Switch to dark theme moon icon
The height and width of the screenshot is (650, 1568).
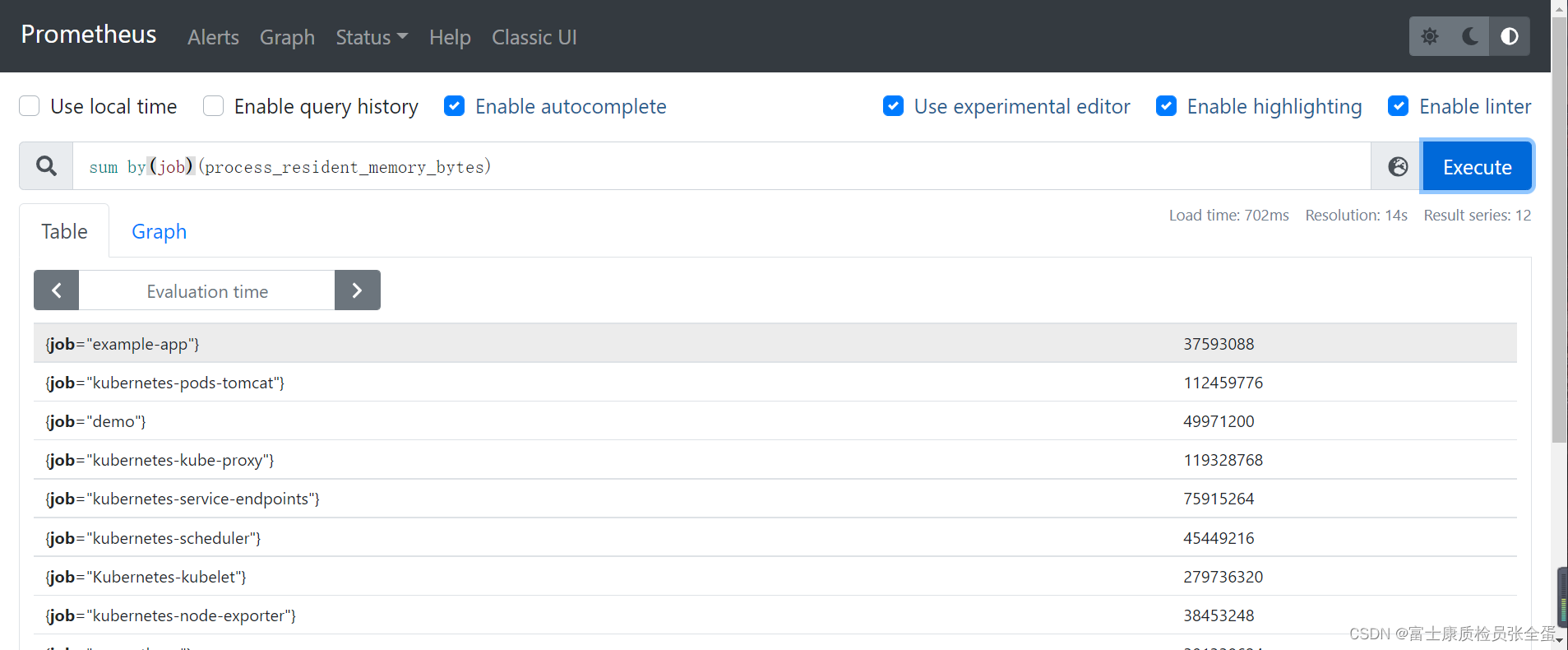[1469, 36]
